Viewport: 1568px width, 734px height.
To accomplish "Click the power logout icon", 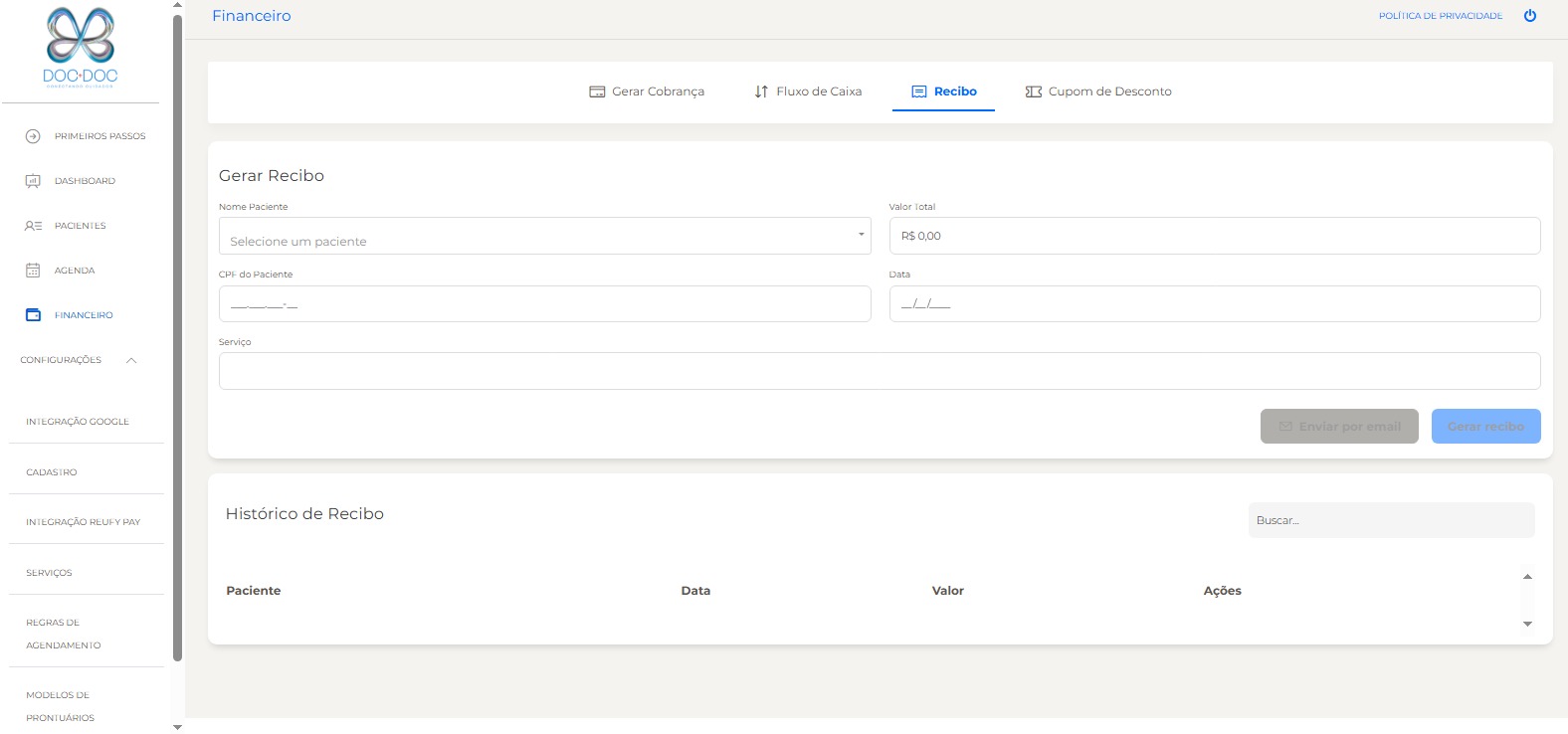I will (1530, 16).
